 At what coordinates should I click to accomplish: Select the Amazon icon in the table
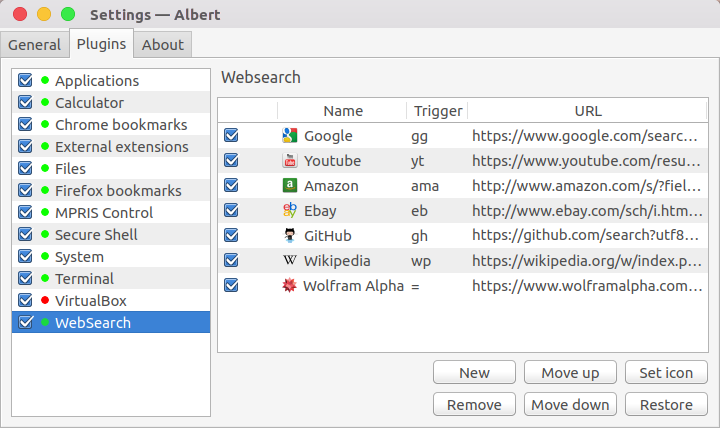point(289,186)
